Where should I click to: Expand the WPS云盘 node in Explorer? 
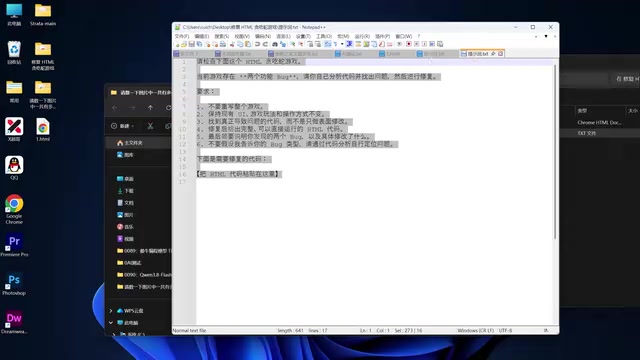click(111, 311)
